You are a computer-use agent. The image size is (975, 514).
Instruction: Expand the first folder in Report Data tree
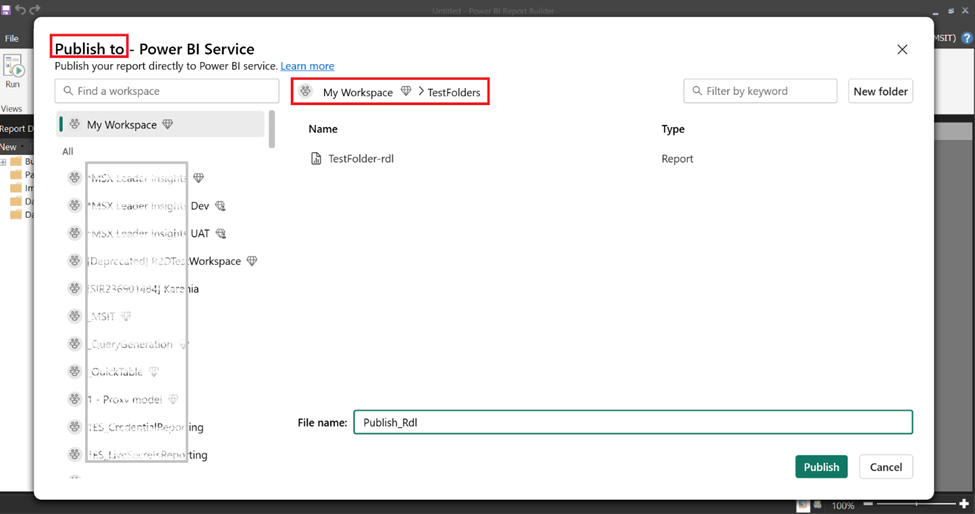point(3,162)
